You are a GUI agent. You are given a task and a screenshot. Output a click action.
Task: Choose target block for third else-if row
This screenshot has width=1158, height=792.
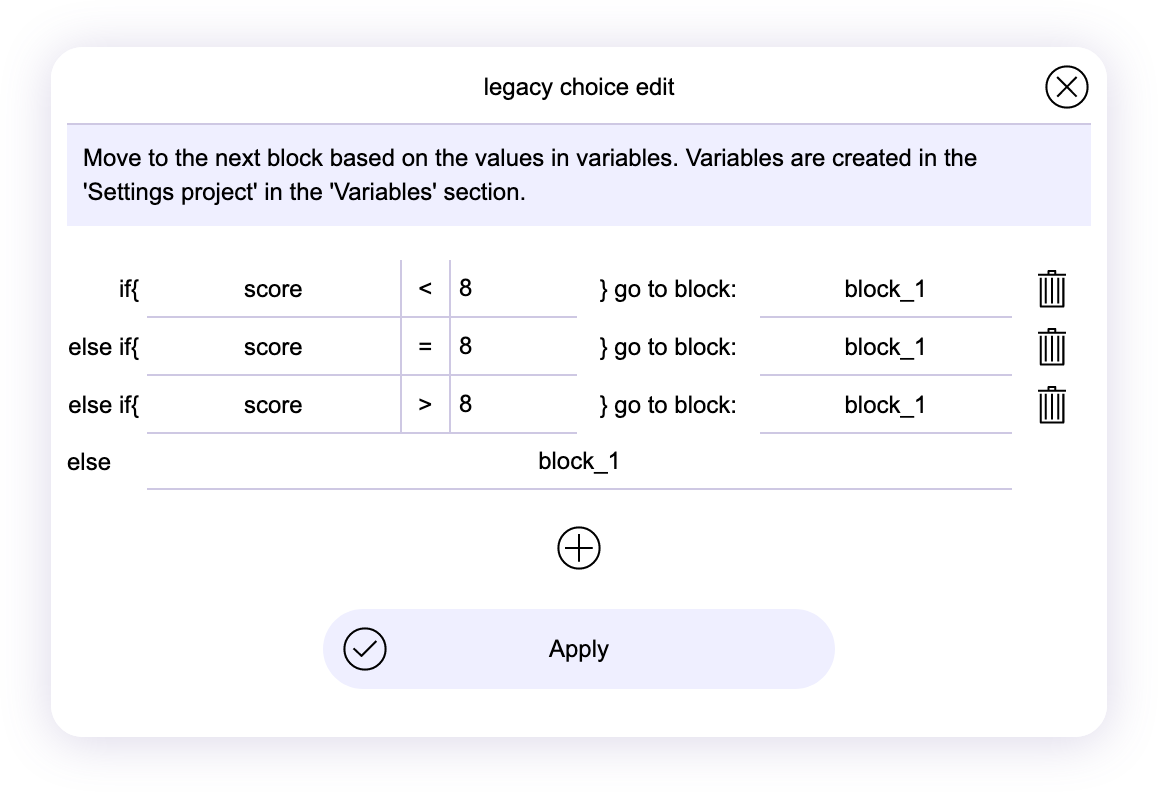coord(885,406)
